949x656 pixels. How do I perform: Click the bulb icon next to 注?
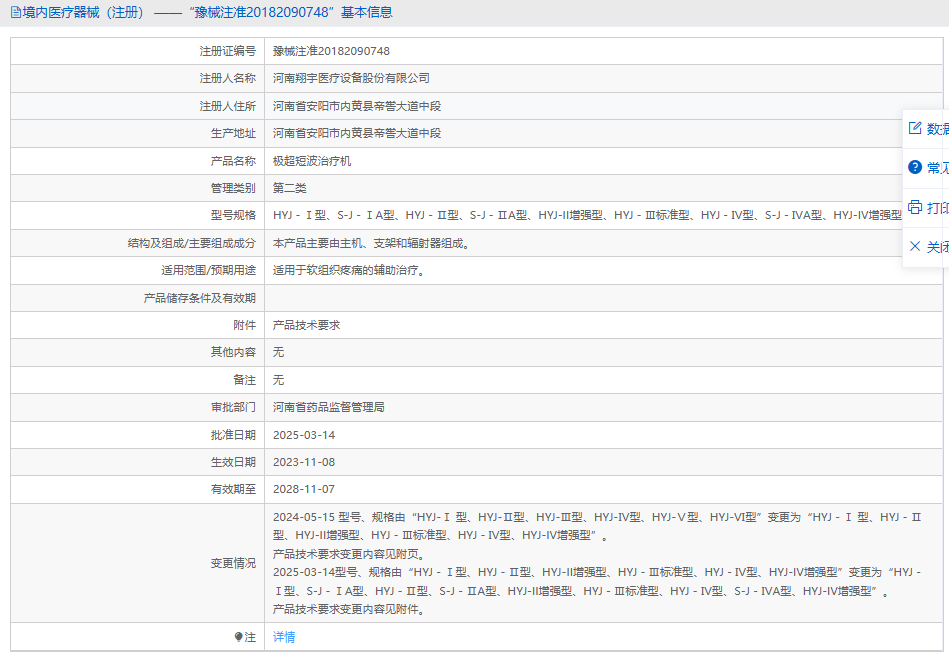[x=238, y=637]
